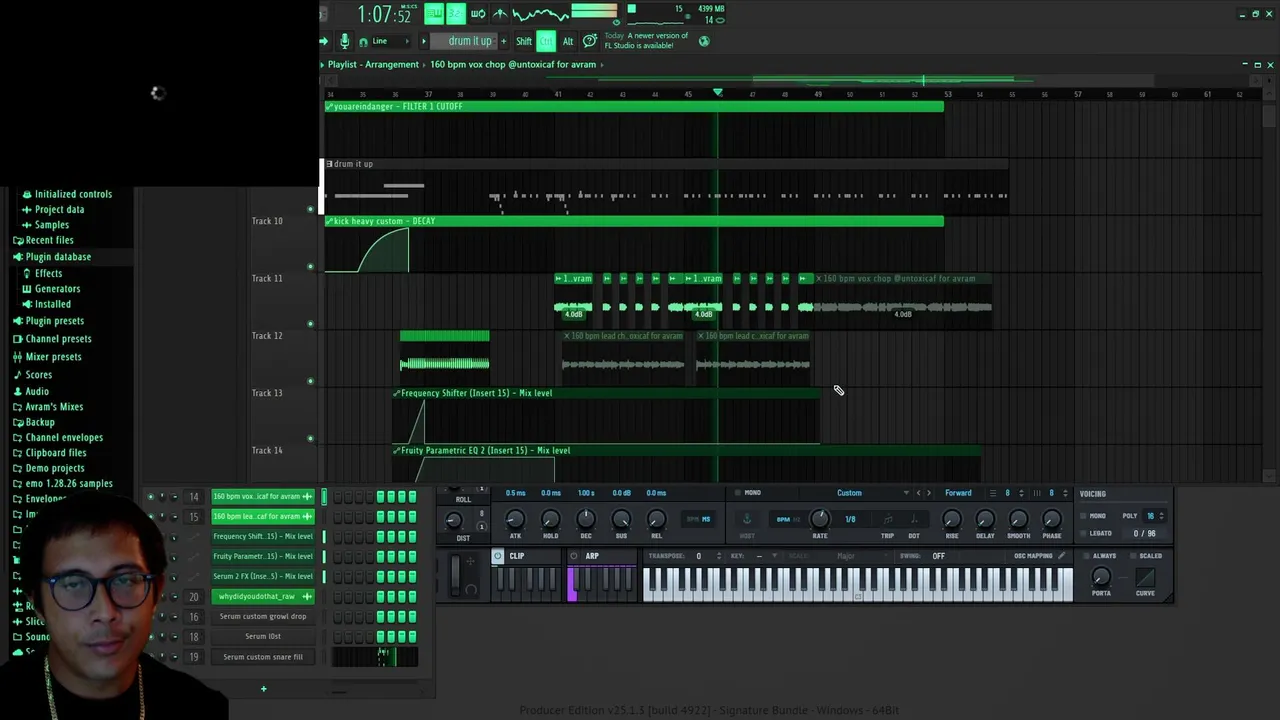Click Plugin database folder icon
The image size is (1280, 720).
(18, 257)
